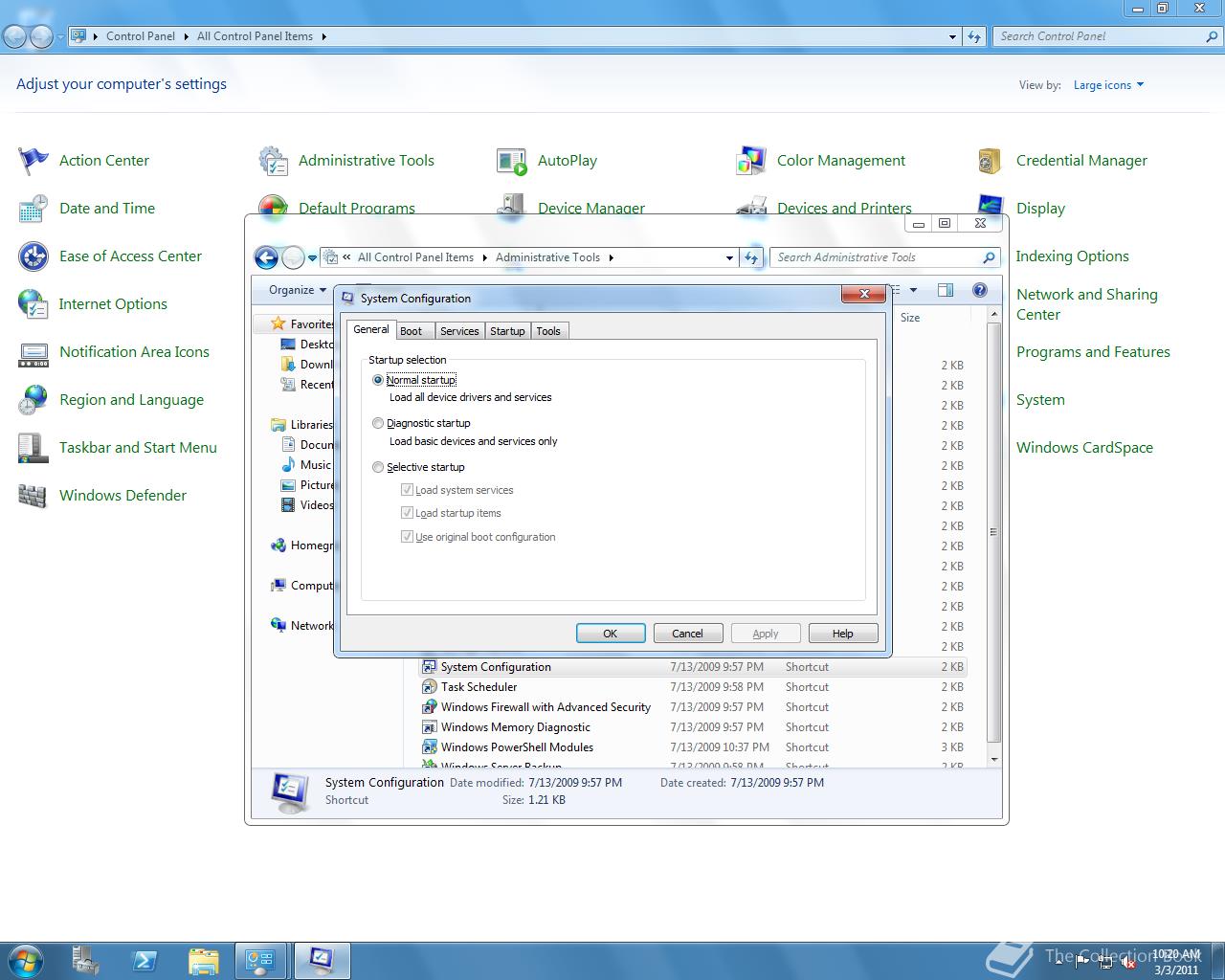Click the Administrative Tools vertical scrollbar

pos(994,533)
